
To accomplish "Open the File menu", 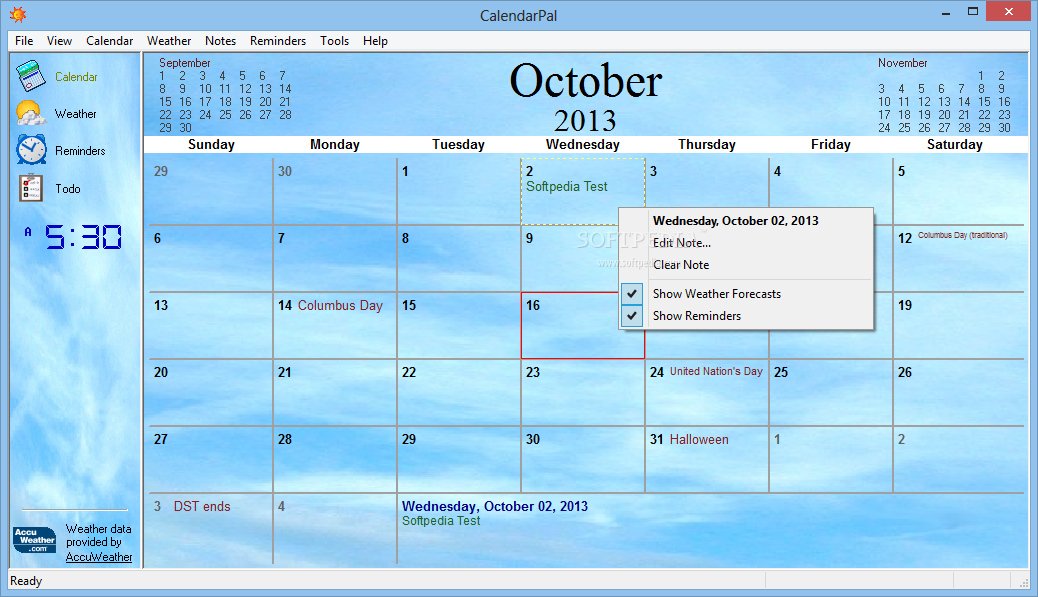I will [x=24, y=41].
